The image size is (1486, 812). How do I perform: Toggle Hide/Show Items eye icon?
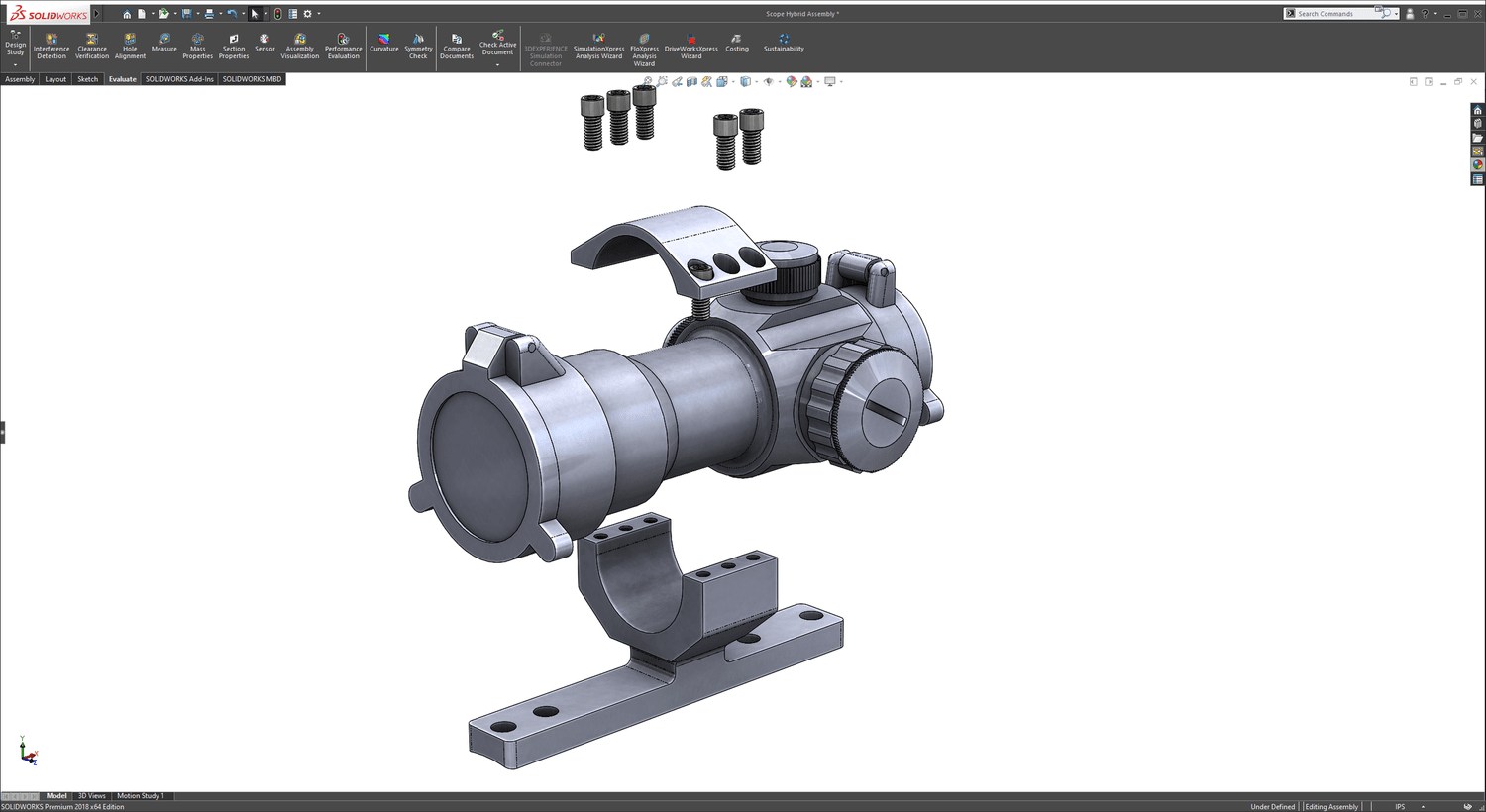(769, 81)
